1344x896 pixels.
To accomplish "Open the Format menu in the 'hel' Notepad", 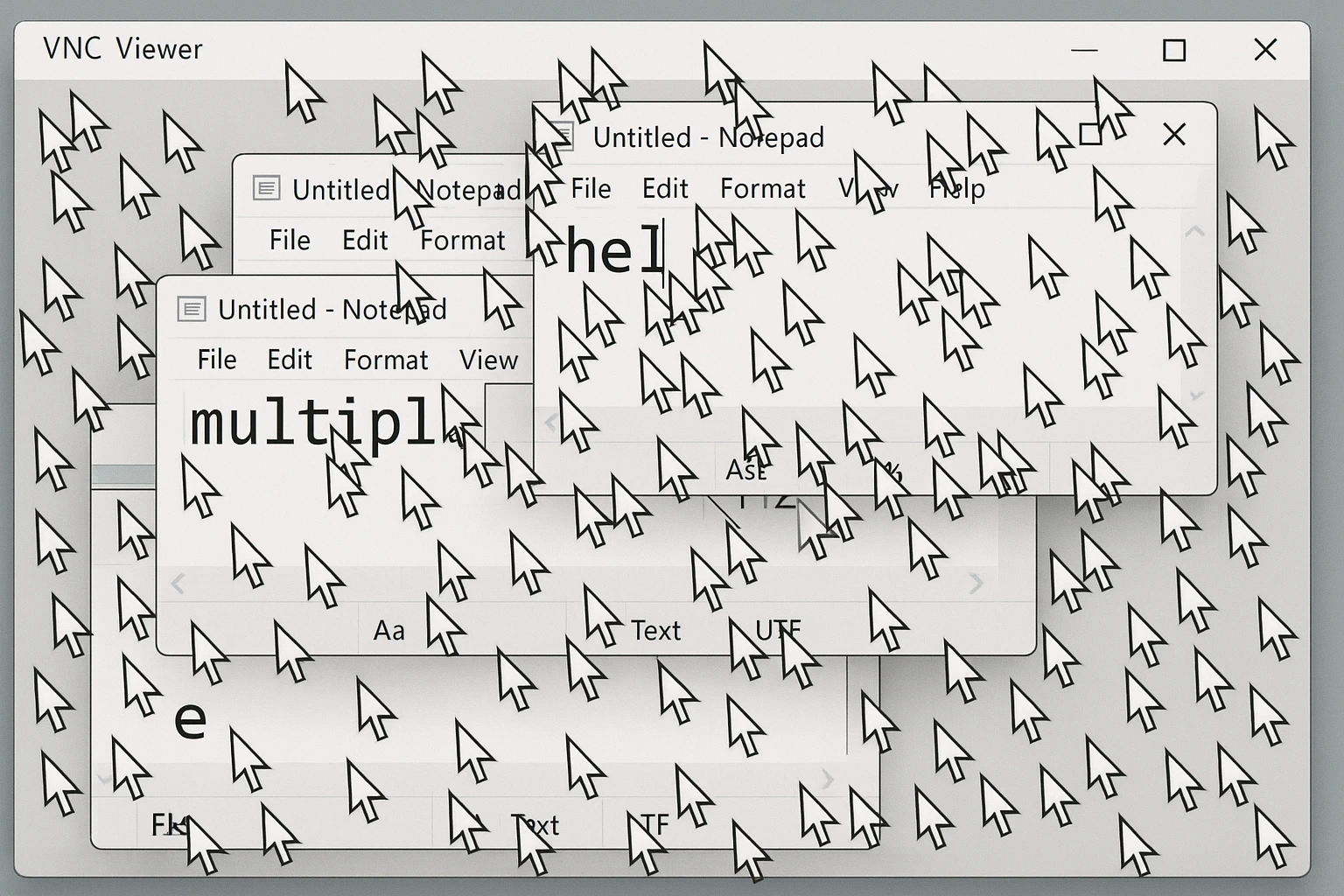I will (762, 189).
